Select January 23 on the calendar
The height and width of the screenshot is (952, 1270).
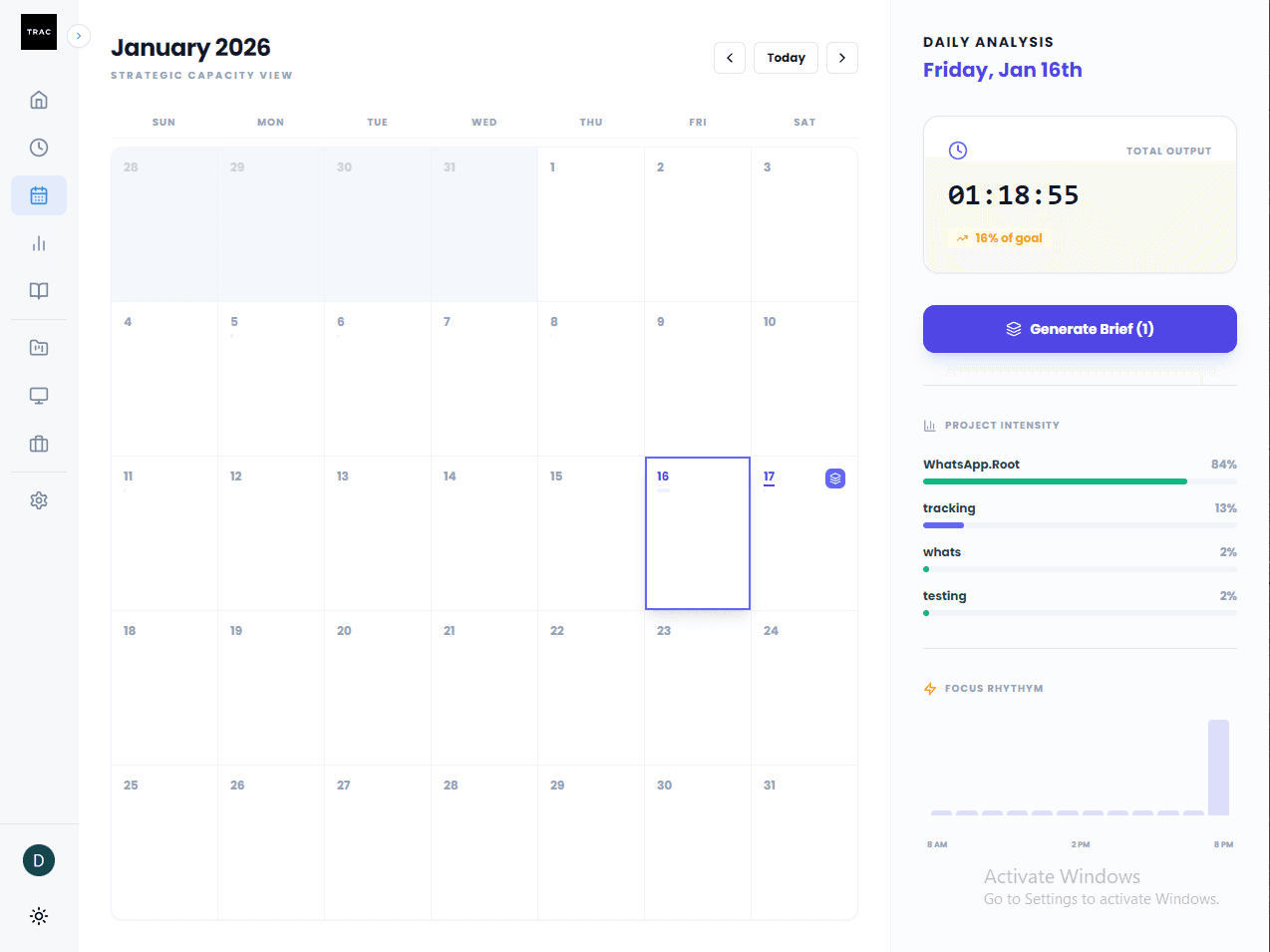697,688
